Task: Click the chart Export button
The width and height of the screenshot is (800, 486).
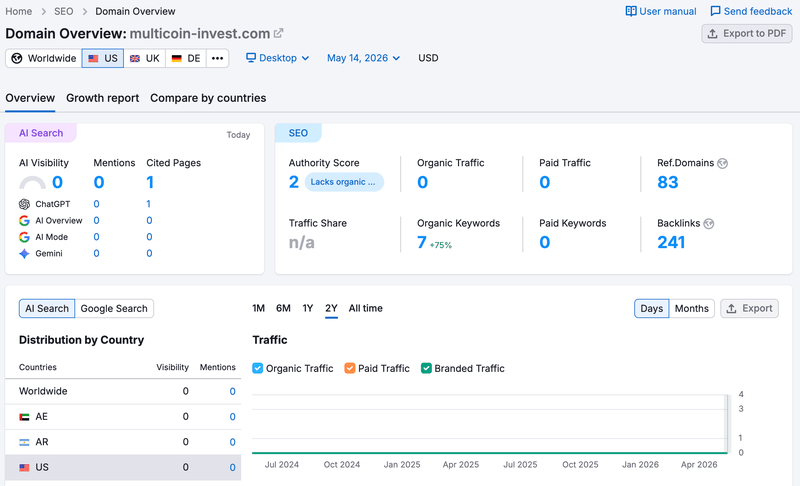Action: pos(749,309)
